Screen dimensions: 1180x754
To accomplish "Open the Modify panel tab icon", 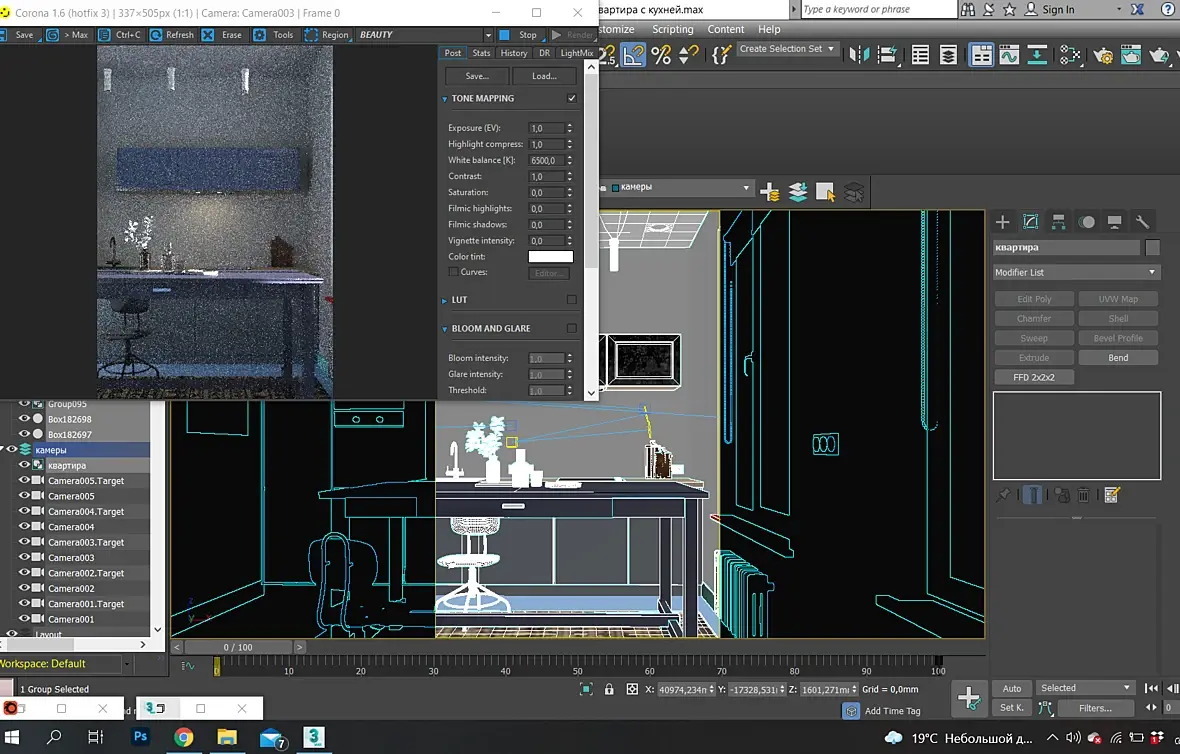I will [x=1030, y=221].
